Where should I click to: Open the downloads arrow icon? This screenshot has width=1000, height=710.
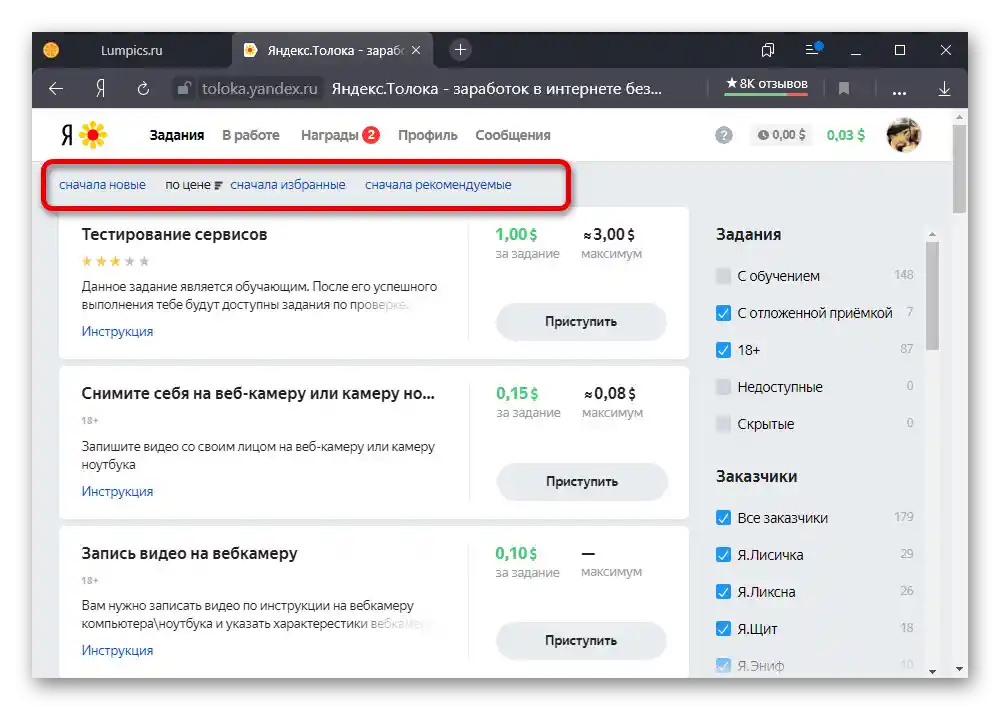click(945, 89)
